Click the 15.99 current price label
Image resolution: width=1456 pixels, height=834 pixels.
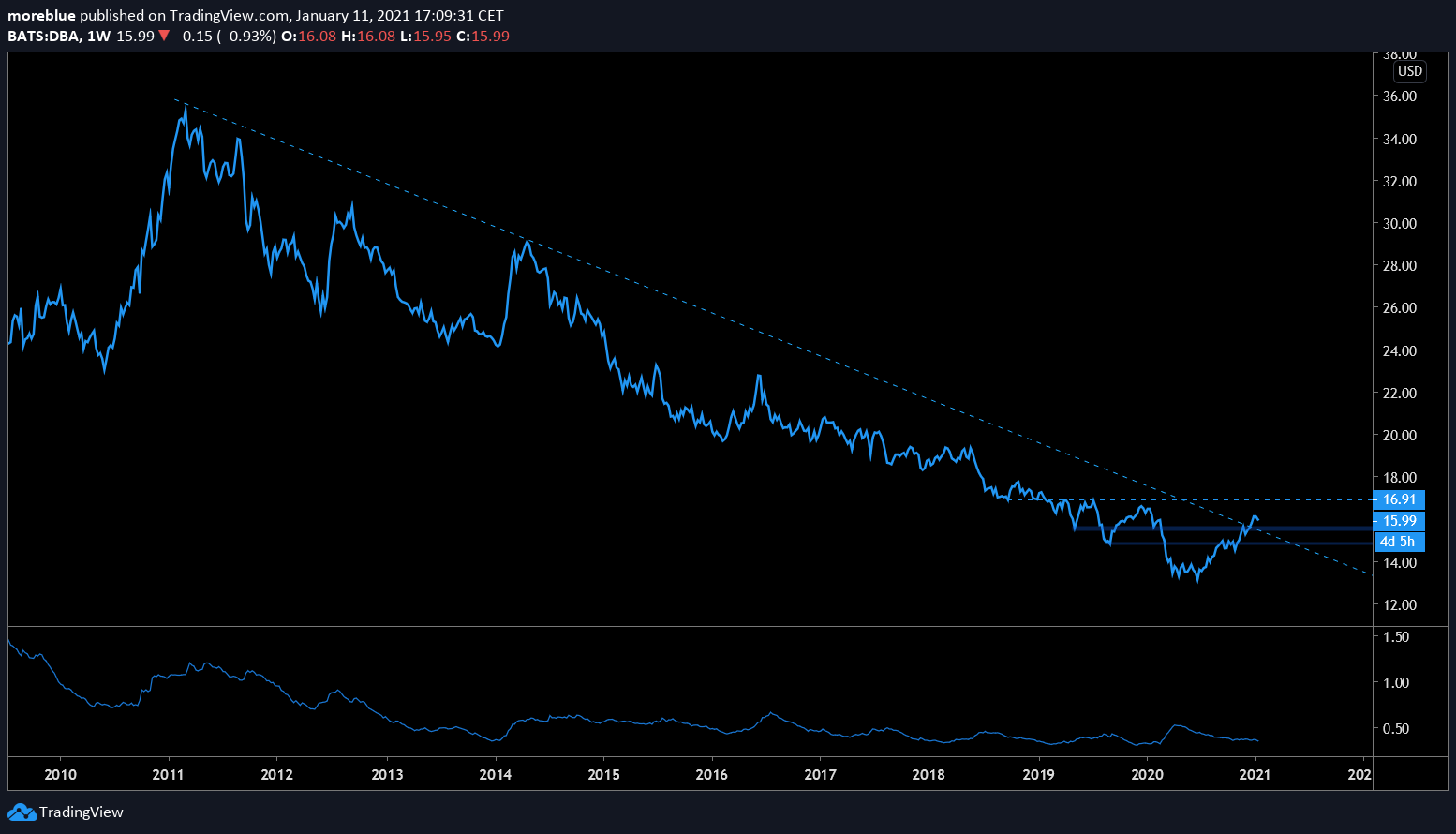(x=1399, y=521)
